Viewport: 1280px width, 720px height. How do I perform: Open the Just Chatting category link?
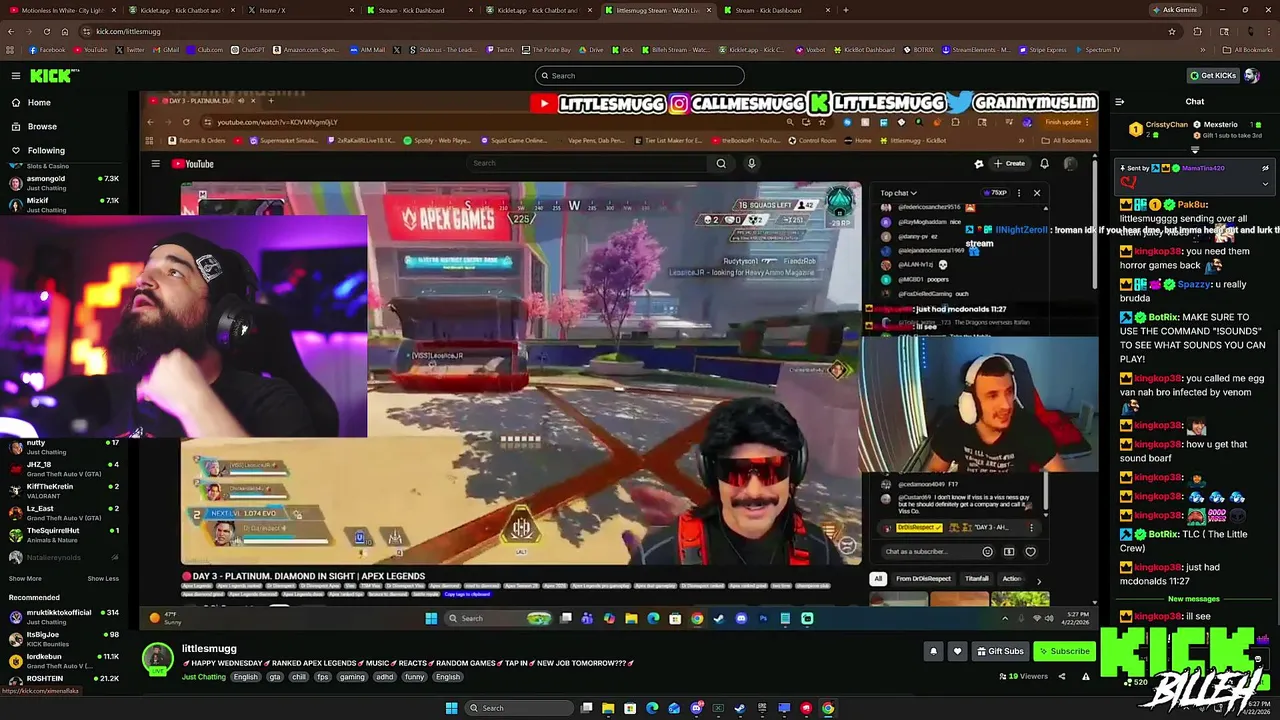click(x=204, y=677)
